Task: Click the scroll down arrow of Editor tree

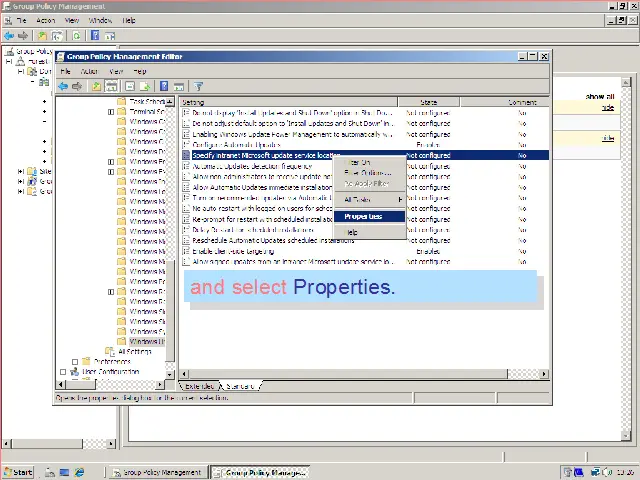Action: pyautogui.click(x=170, y=374)
